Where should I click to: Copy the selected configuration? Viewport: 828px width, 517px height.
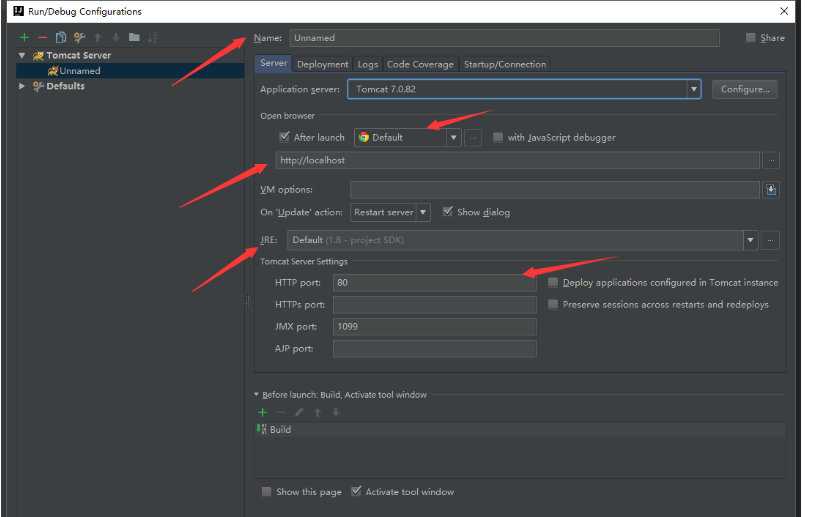[x=61, y=37]
